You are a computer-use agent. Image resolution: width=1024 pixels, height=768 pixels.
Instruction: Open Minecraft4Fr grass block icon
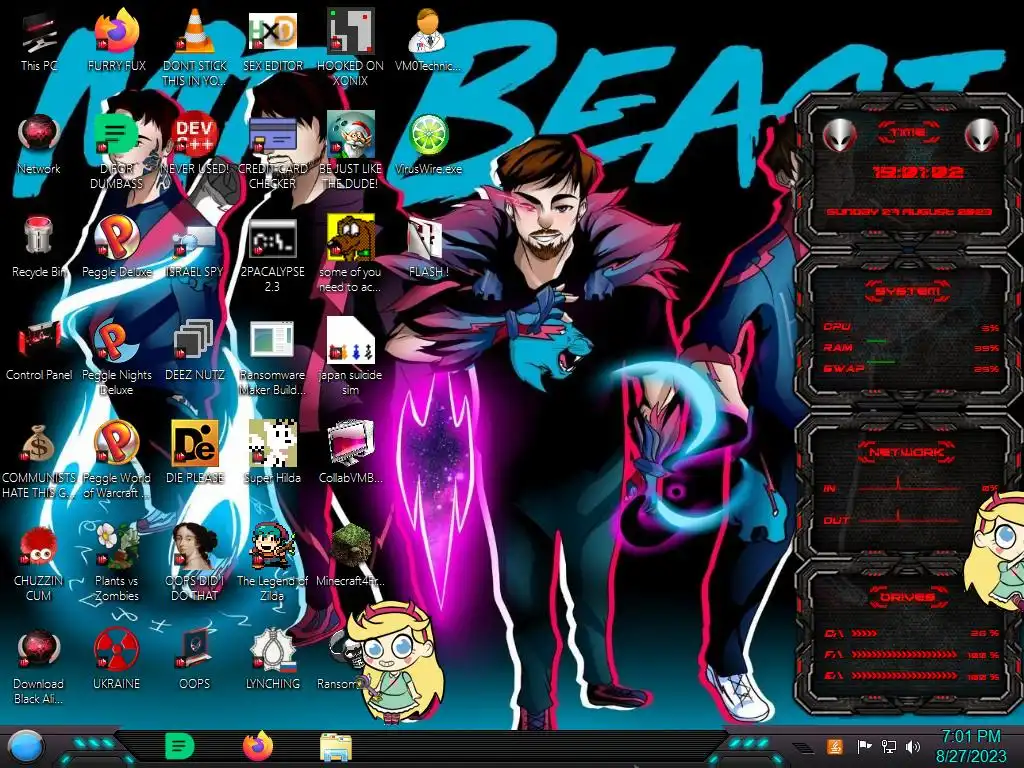(x=350, y=556)
